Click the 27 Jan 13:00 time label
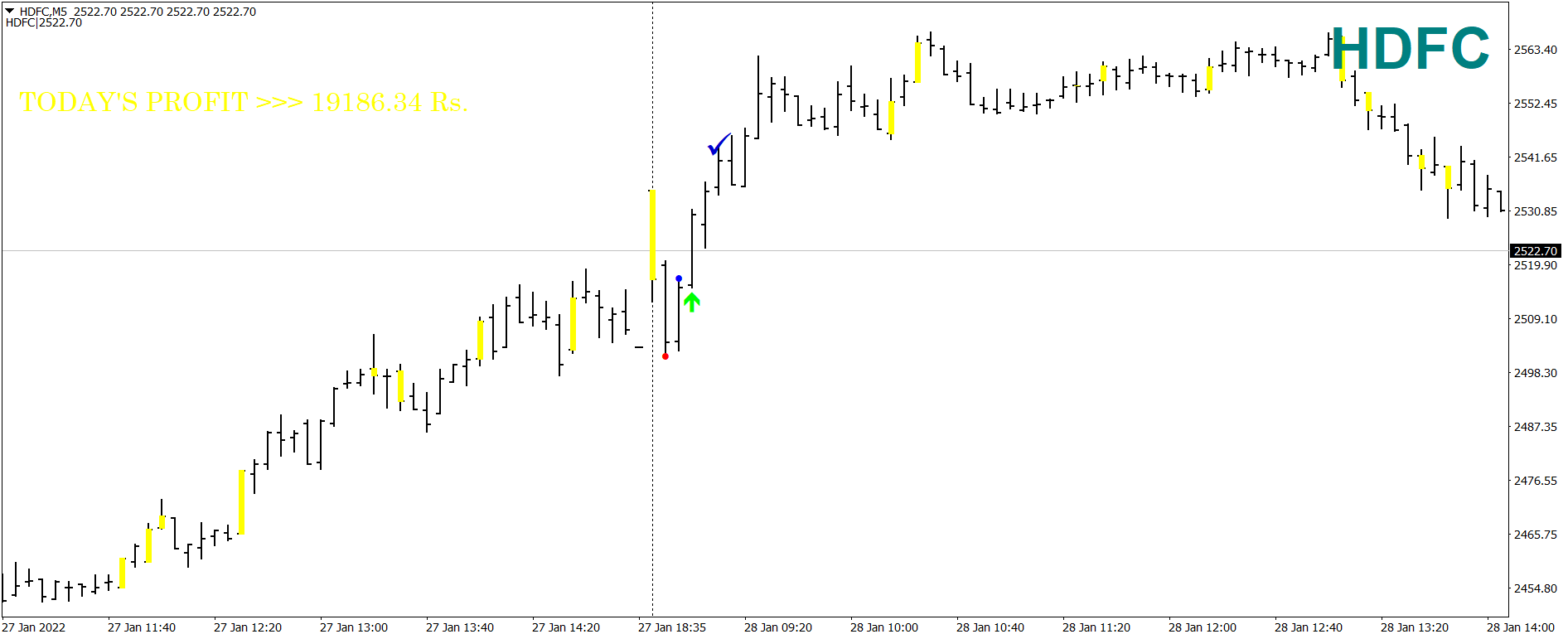Image resolution: width=1568 pixels, height=639 pixels. 354,627
